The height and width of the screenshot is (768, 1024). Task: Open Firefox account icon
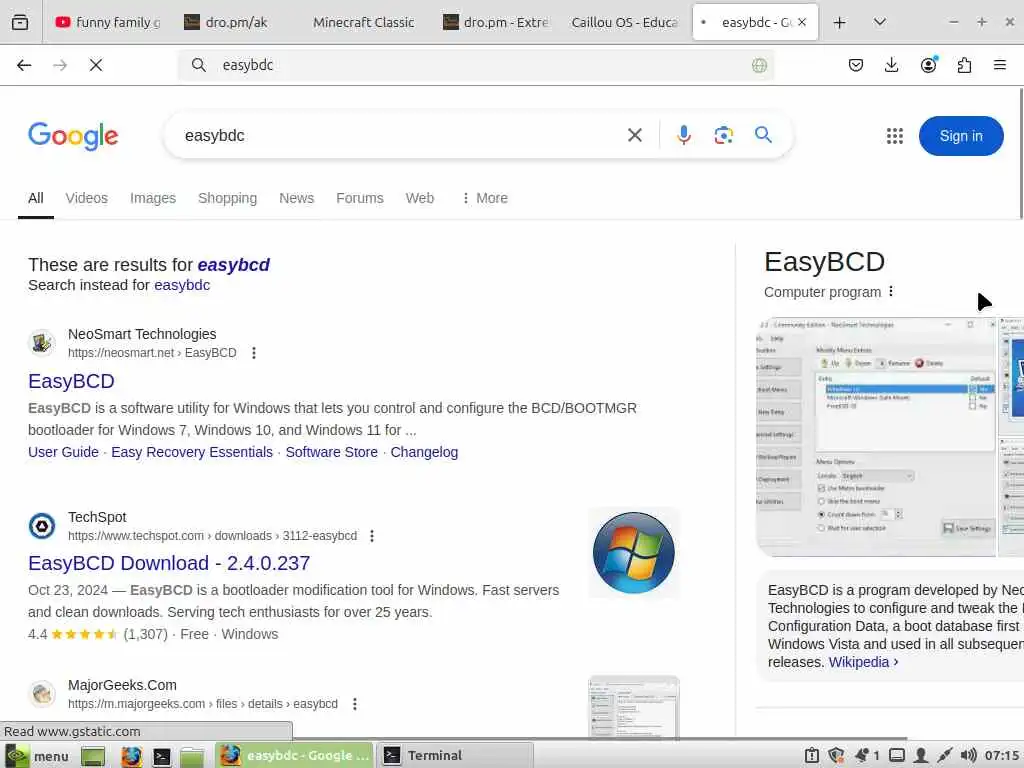pyautogui.click(x=928, y=65)
